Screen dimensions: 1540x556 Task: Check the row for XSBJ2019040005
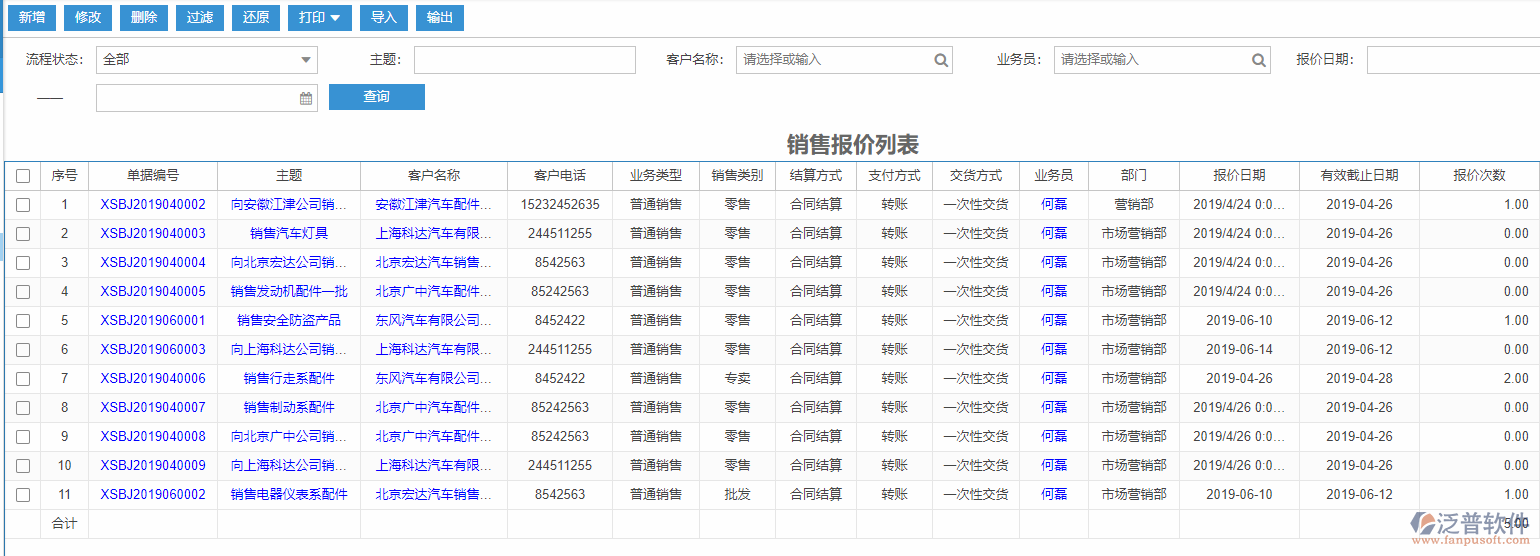[x=23, y=292]
